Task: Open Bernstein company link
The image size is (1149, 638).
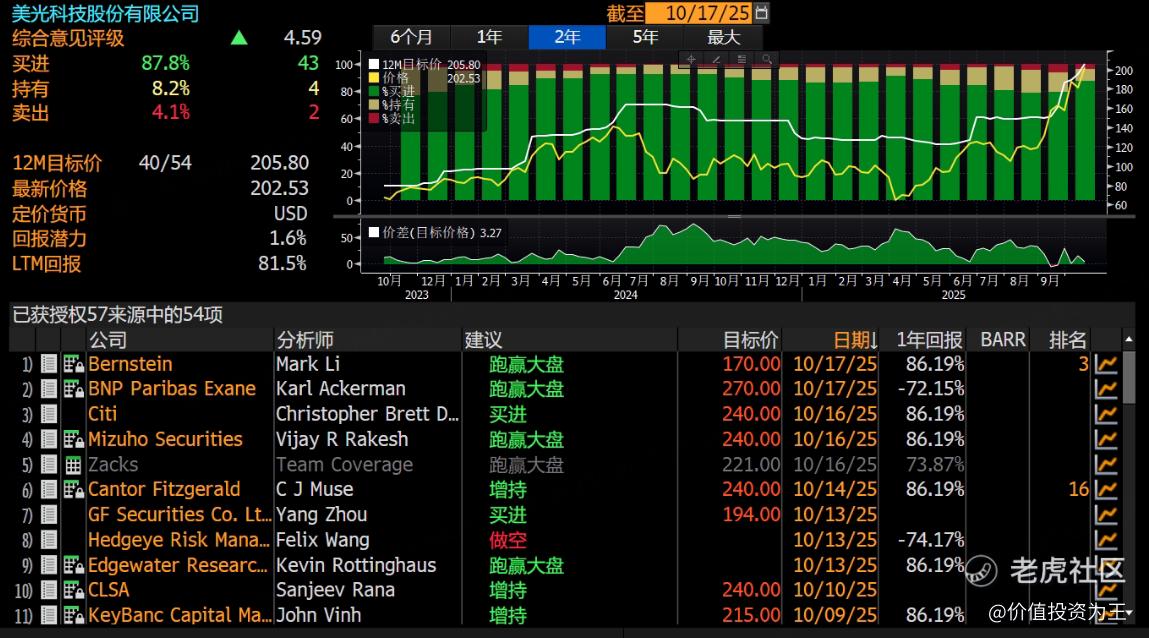Action: click(130, 364)
